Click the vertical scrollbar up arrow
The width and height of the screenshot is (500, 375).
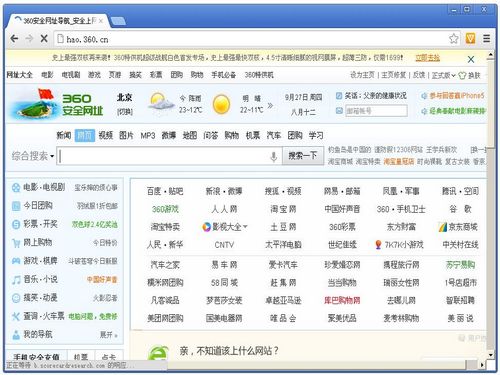(491, 55)
